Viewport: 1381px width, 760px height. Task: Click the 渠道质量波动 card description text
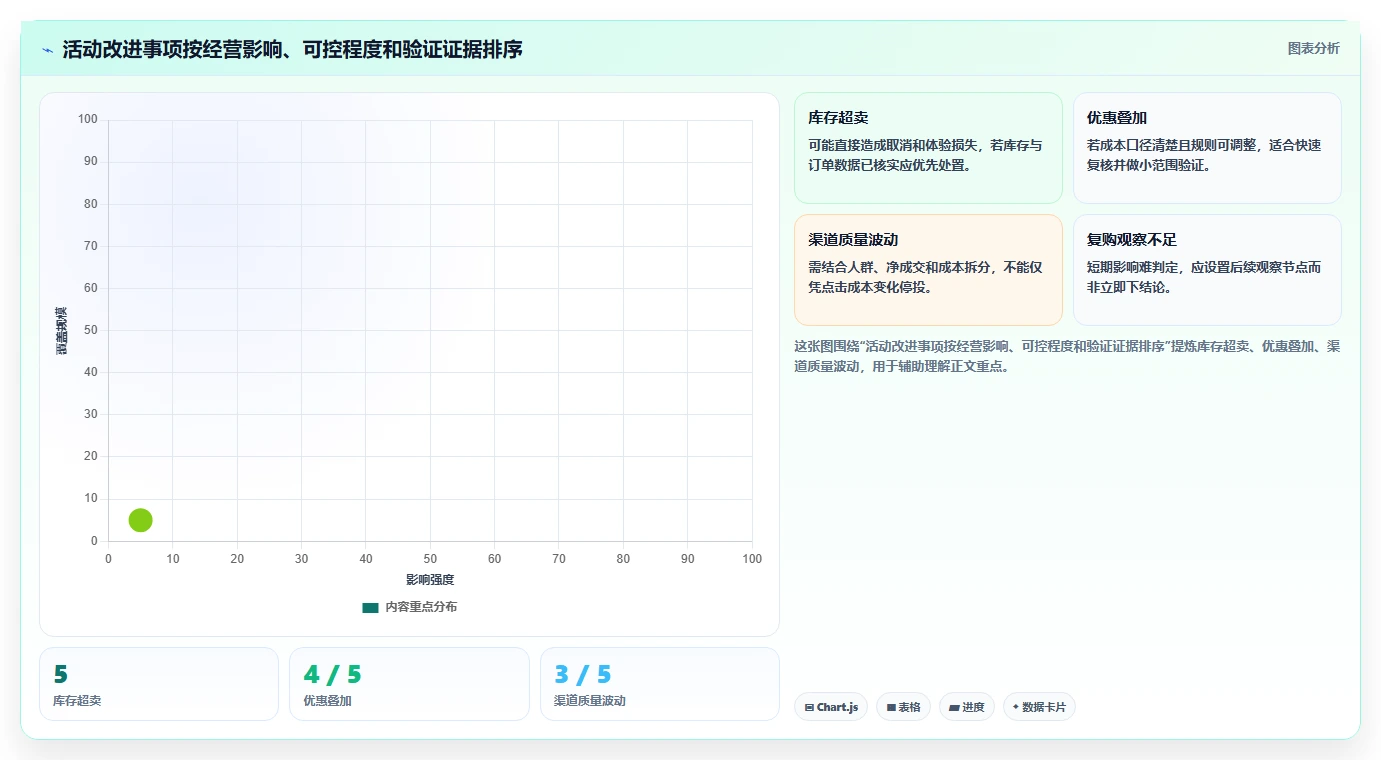pyautogui.click(x=925, y=277)
